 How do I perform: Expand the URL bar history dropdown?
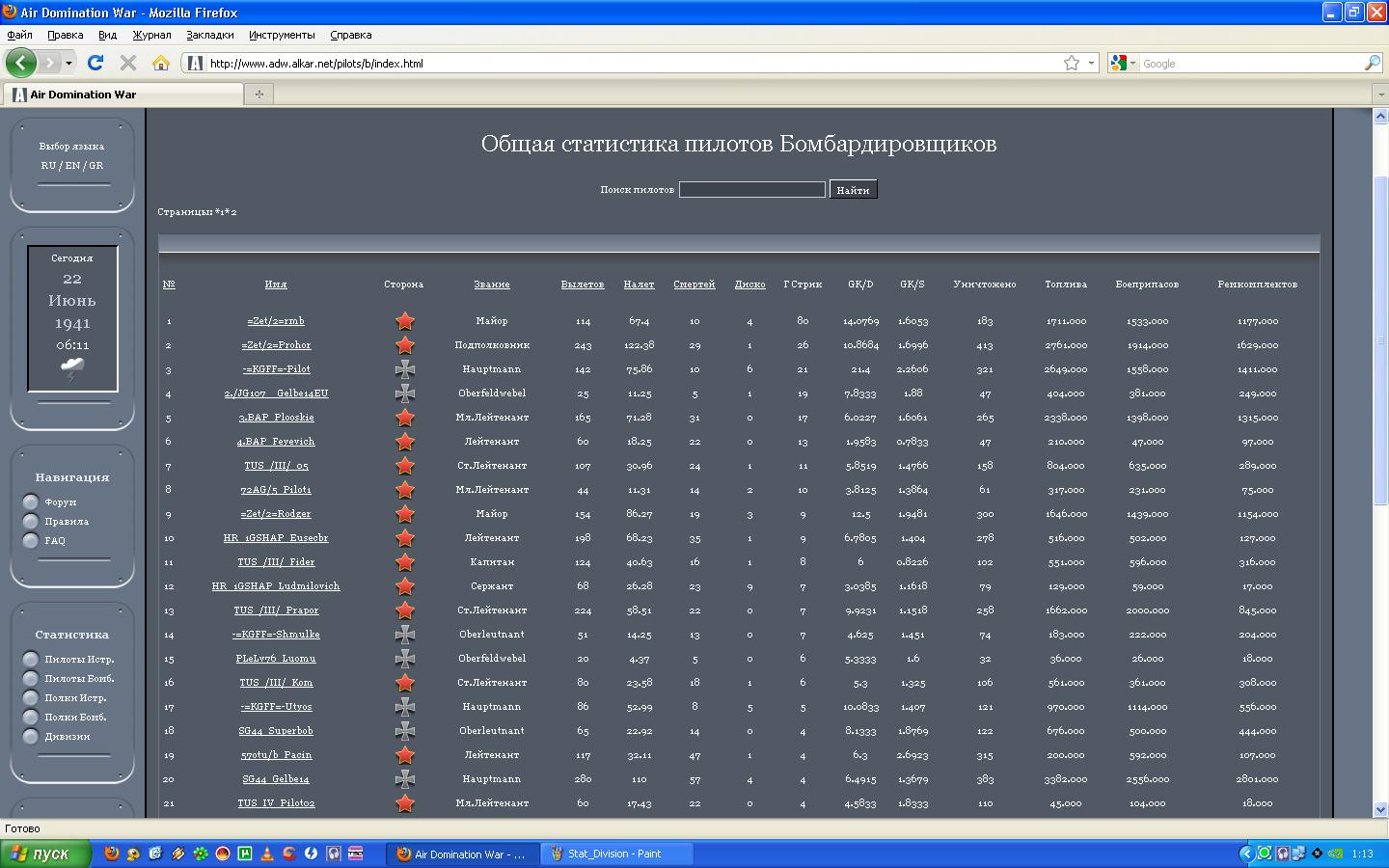pos(1091,63)
